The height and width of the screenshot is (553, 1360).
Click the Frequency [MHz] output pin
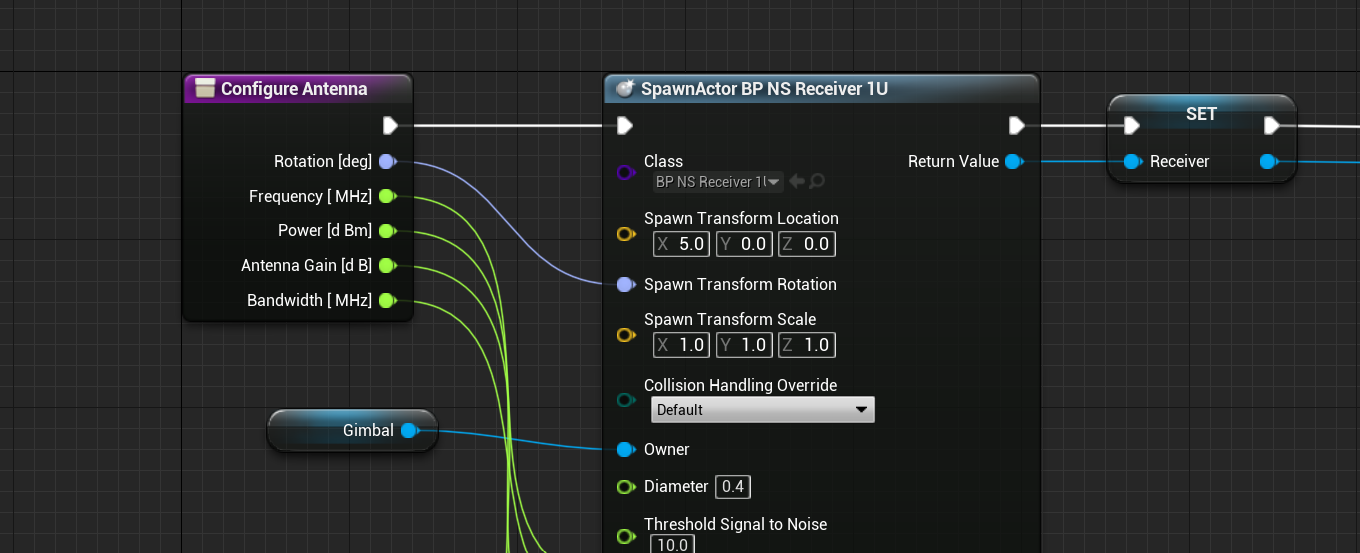tap(388, 197)
